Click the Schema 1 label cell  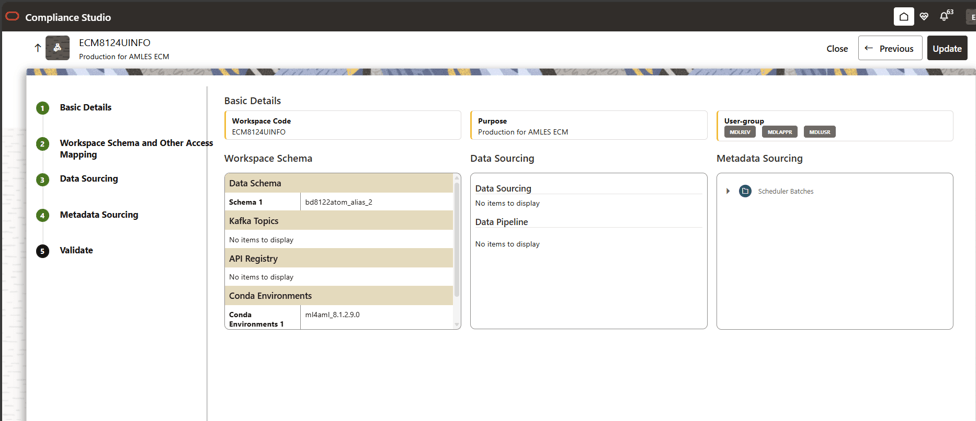pyautogui.click(x=263, y=202)
